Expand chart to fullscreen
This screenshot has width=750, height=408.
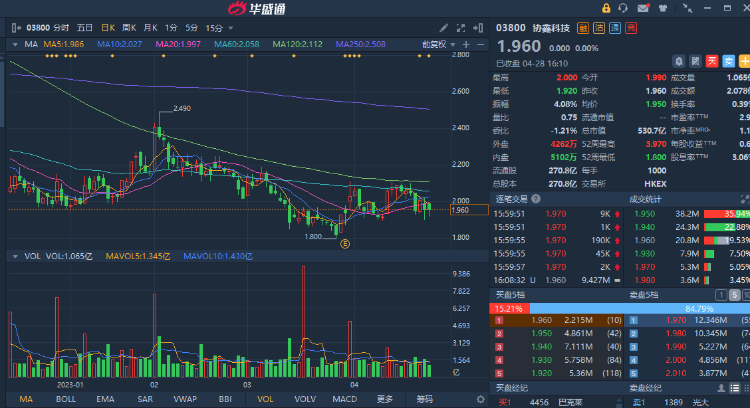tap(461, 28)
